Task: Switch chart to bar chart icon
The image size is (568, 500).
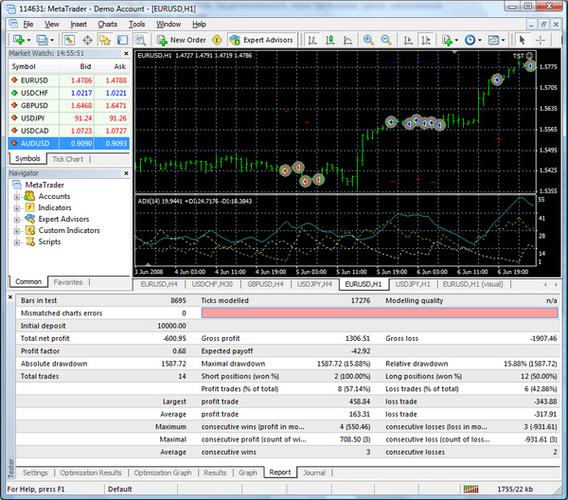Action: click(312, 40)
